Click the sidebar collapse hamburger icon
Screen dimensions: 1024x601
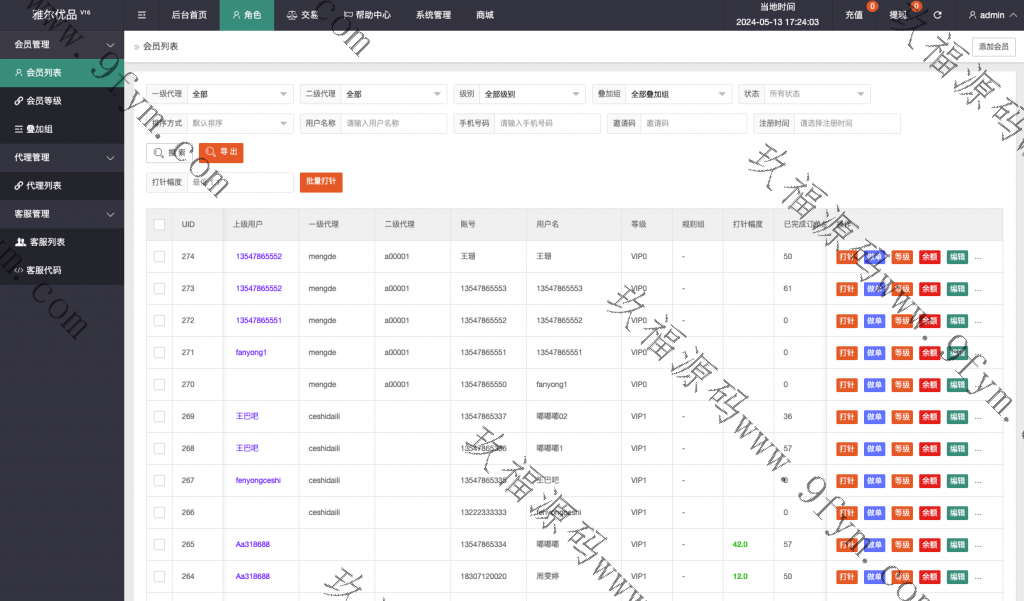pyautogui.click(x=142, y=15)
